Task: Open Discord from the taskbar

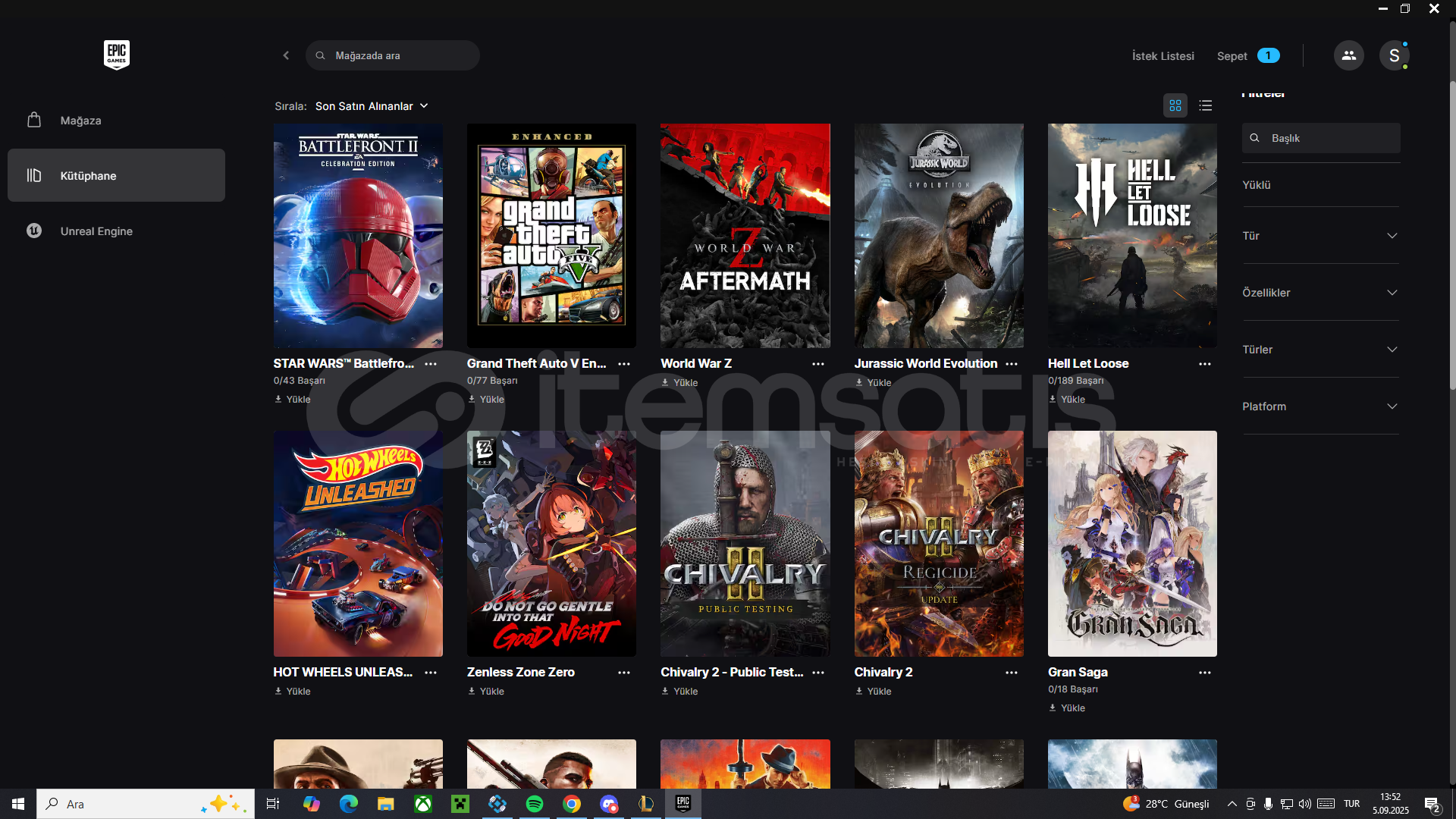Action: tap(609, 804)
